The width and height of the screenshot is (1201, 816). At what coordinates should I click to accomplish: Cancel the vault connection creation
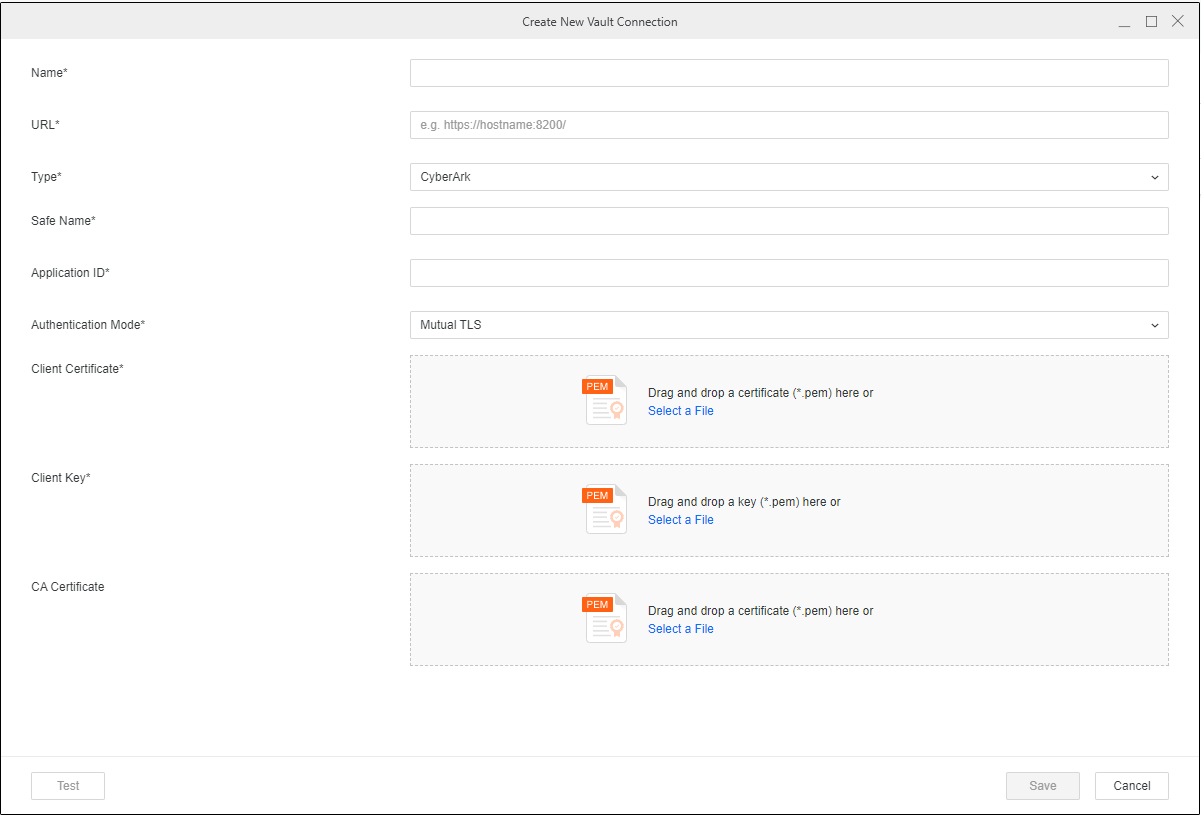point(1131,786)
